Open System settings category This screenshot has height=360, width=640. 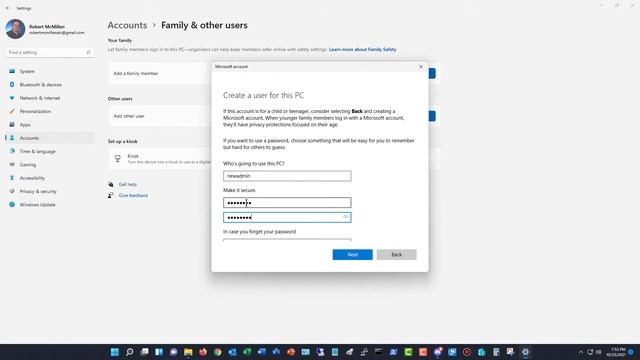coord(50,71)
